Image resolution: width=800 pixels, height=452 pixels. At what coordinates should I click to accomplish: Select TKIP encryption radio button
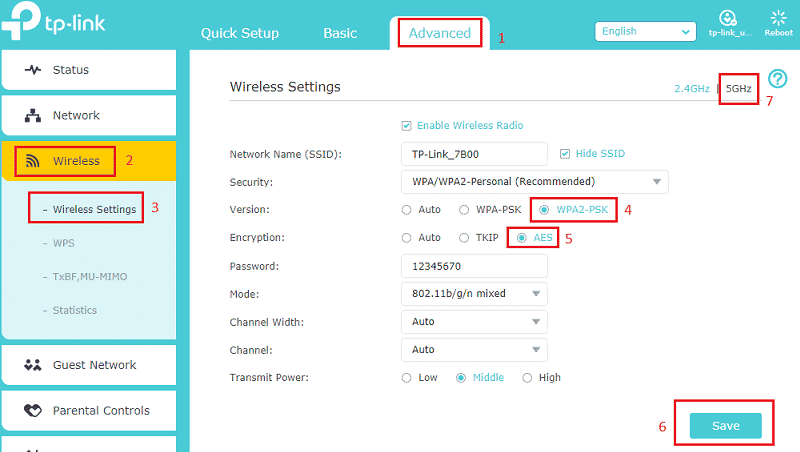464,238
